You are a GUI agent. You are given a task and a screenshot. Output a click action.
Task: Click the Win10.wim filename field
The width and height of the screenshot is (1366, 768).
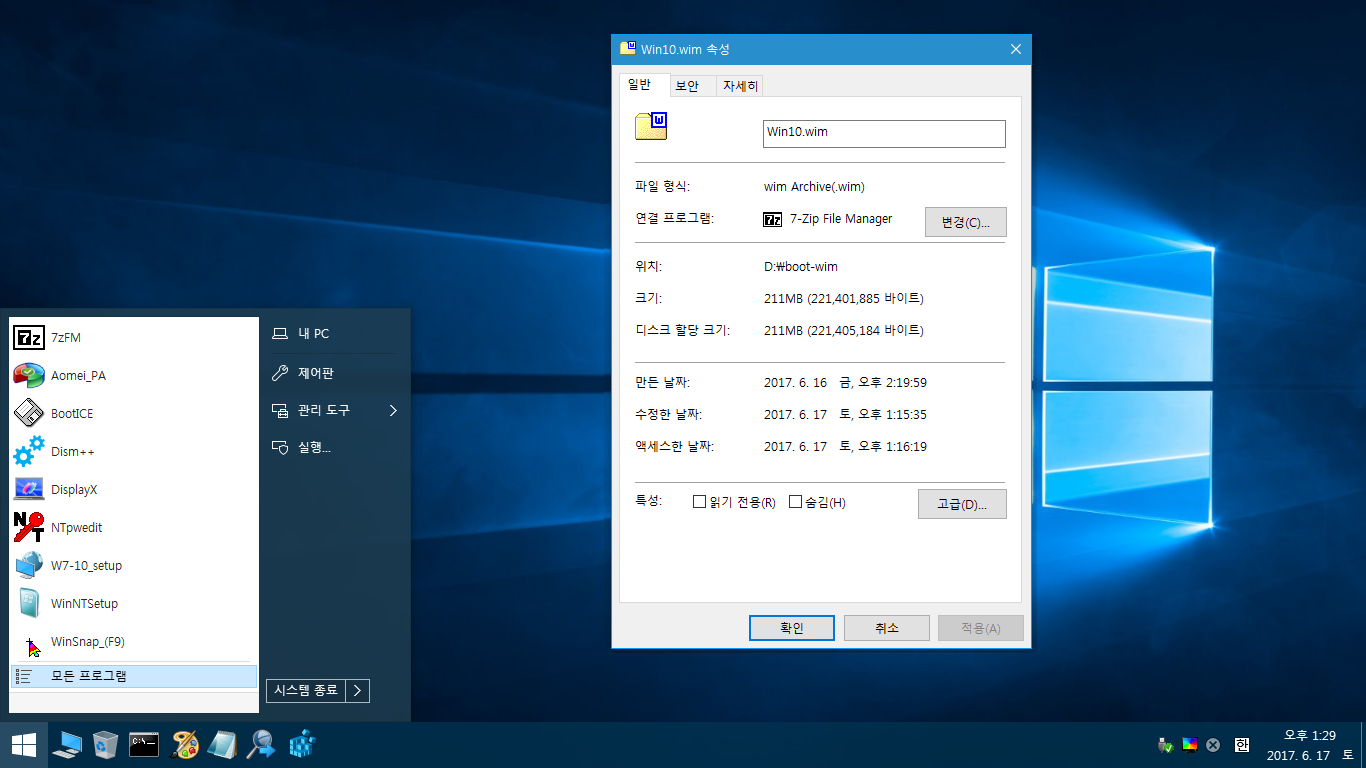point(884,134)
